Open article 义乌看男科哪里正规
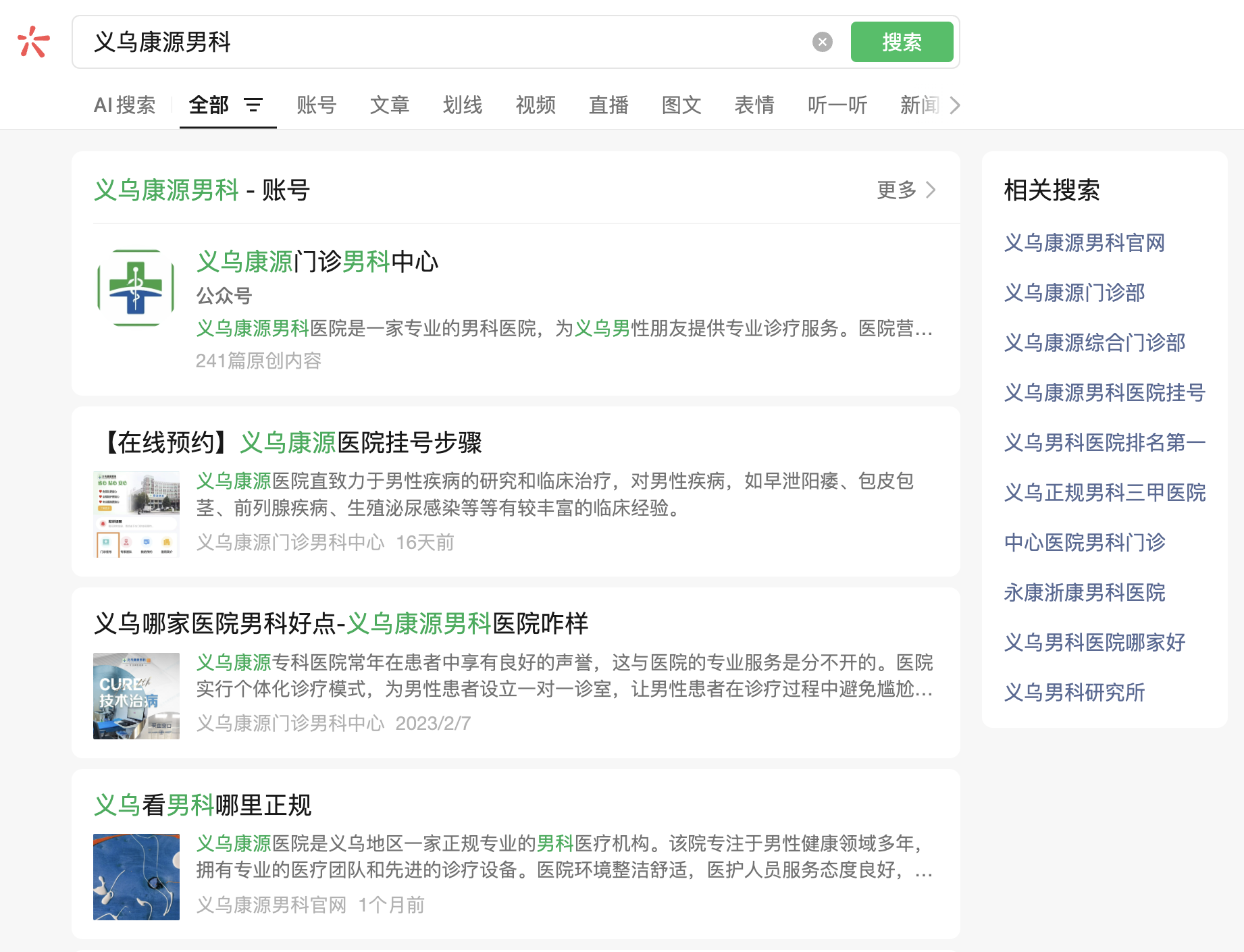The height and width of the screenshot is (952, 1244). point(203,805)
